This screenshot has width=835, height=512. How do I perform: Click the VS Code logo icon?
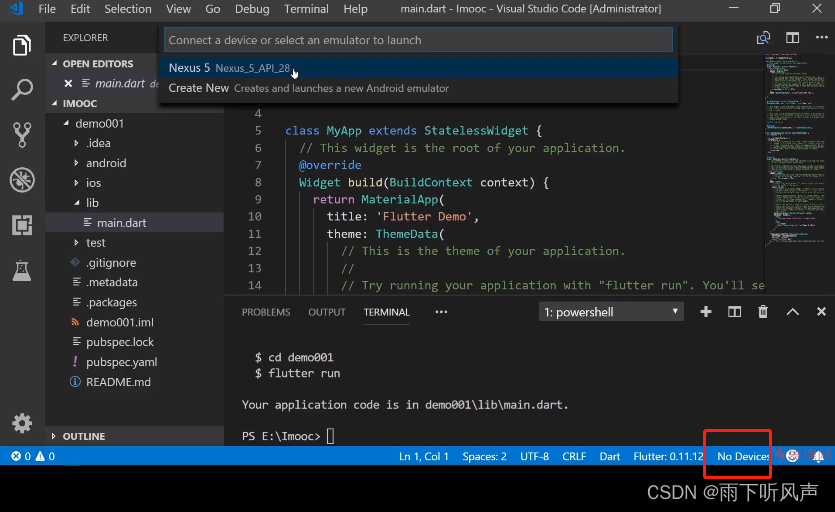[x=17, y=9]
